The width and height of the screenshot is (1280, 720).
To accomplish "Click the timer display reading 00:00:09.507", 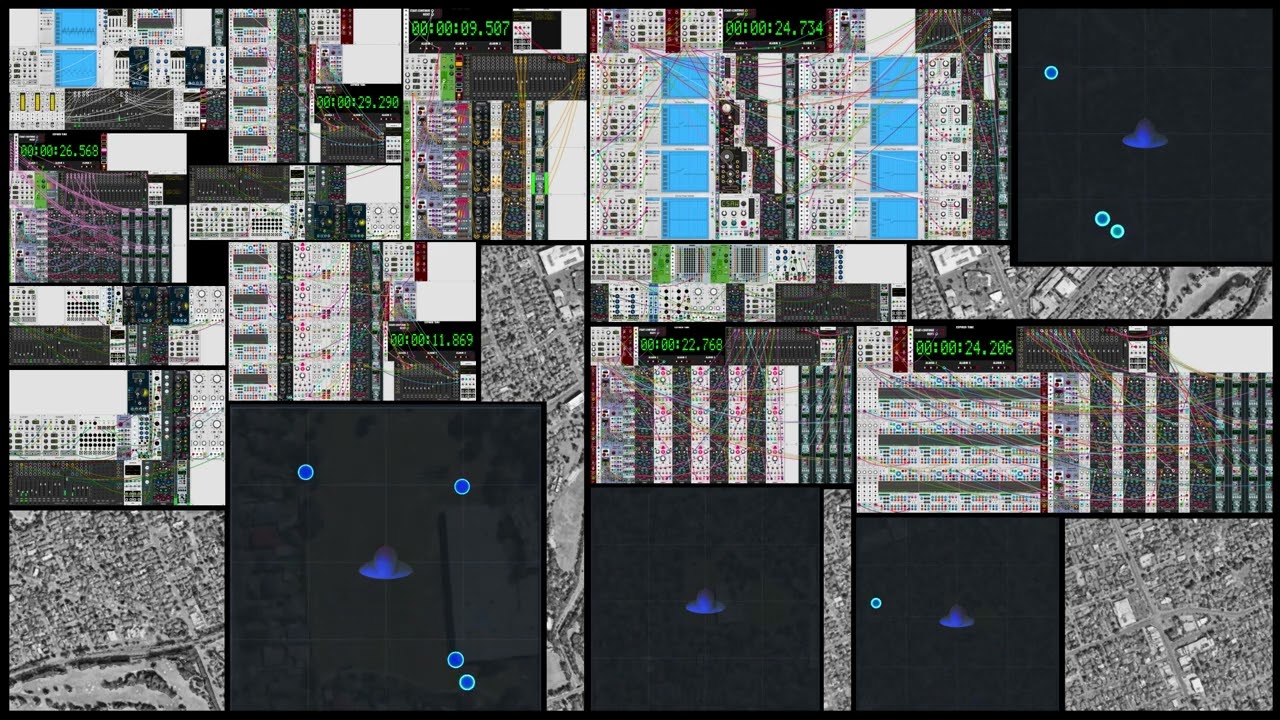I will pyautogui.click(x=461, y=29).
